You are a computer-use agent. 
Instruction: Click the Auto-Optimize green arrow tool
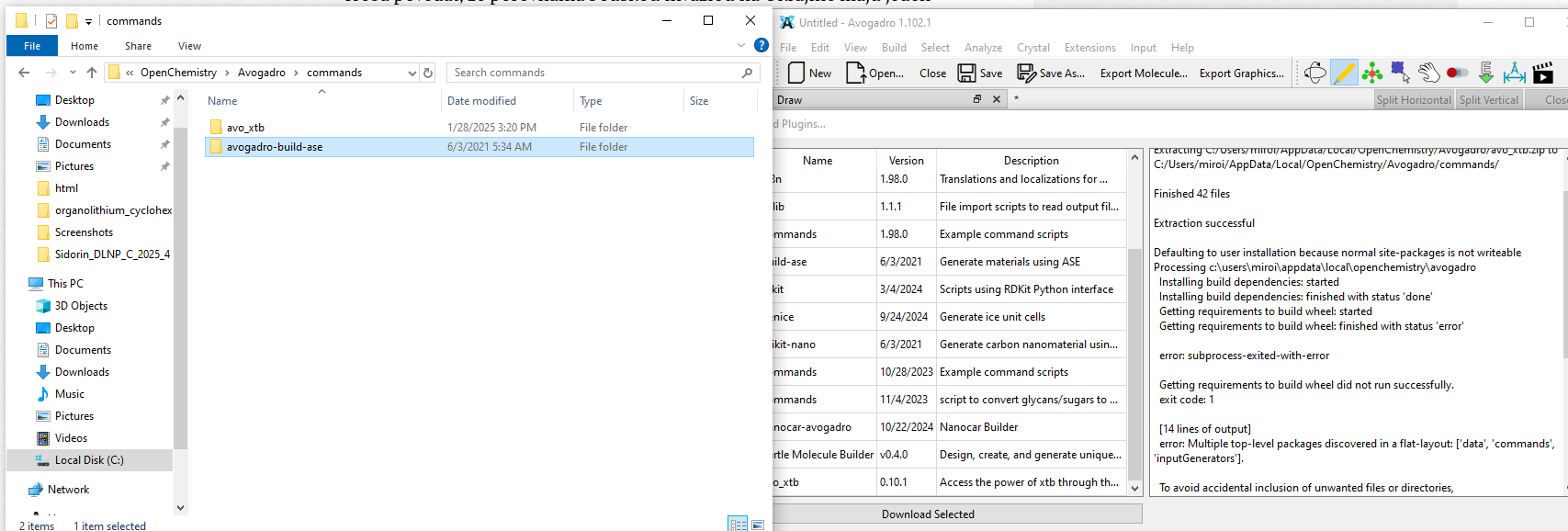click(1485, 73)
